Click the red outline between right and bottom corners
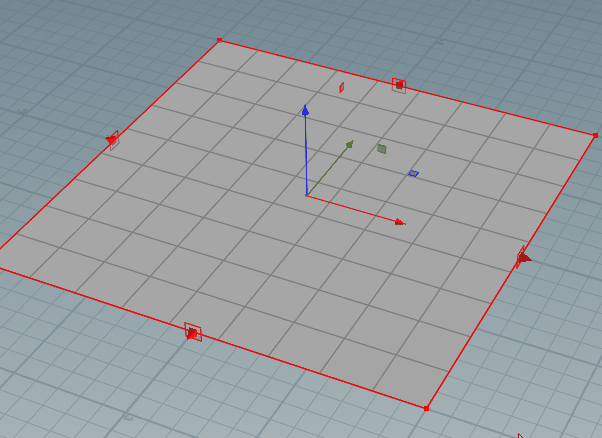The height and width of the screenshot is (438, 602). (x=472, y=335)
